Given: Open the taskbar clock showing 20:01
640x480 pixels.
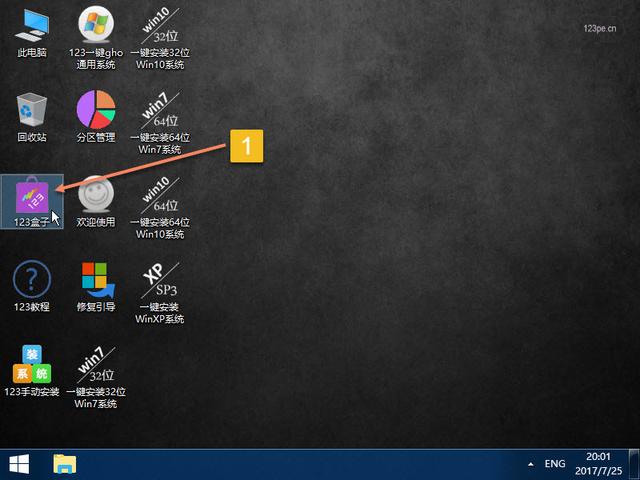Looking at the screenshot, I should (x=598, y=464).
